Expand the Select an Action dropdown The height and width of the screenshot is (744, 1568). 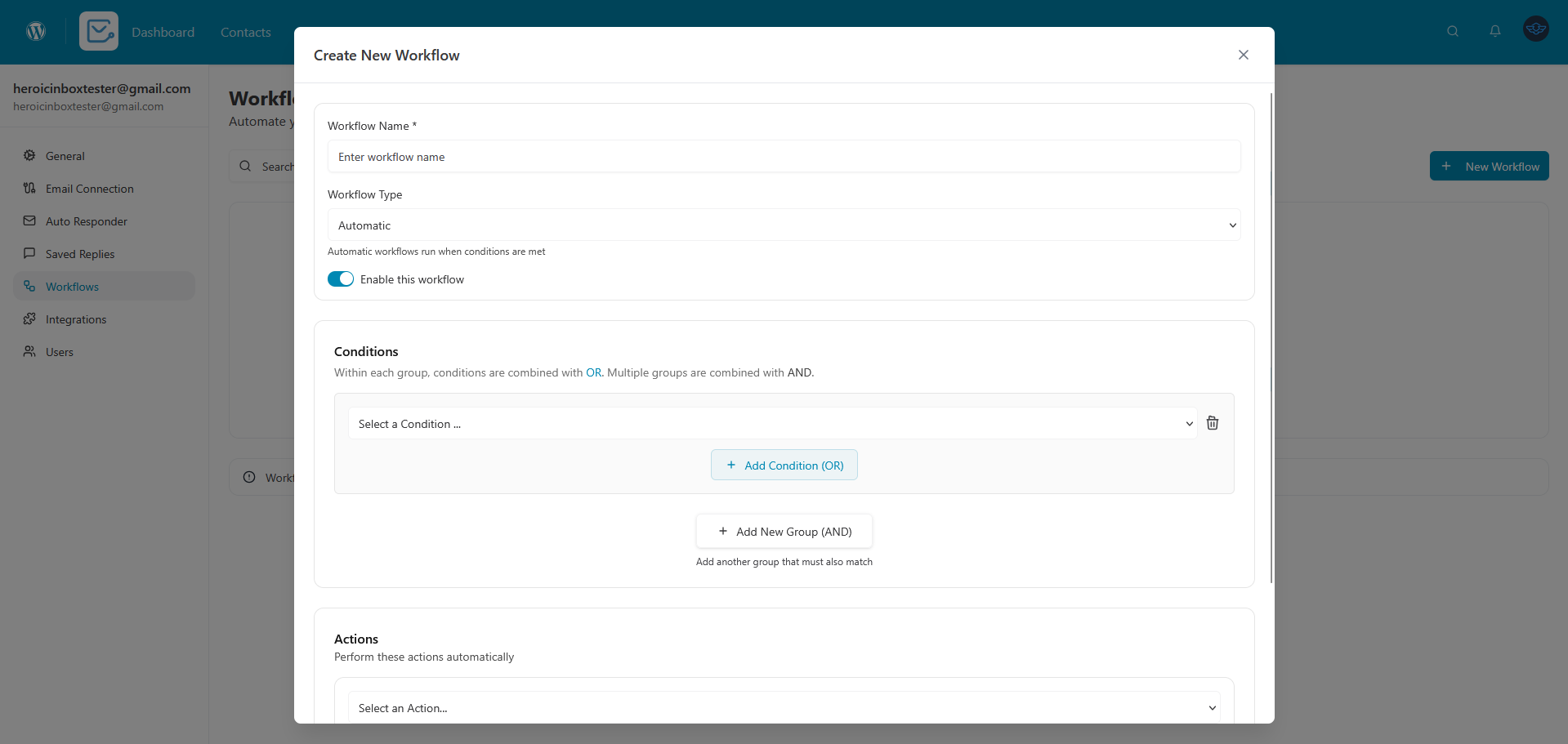pos(784,708)
